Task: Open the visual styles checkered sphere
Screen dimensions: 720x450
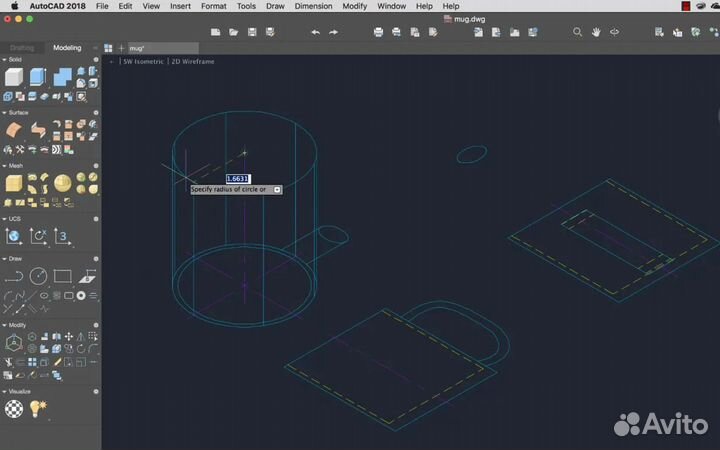Action: pos(14,409)
